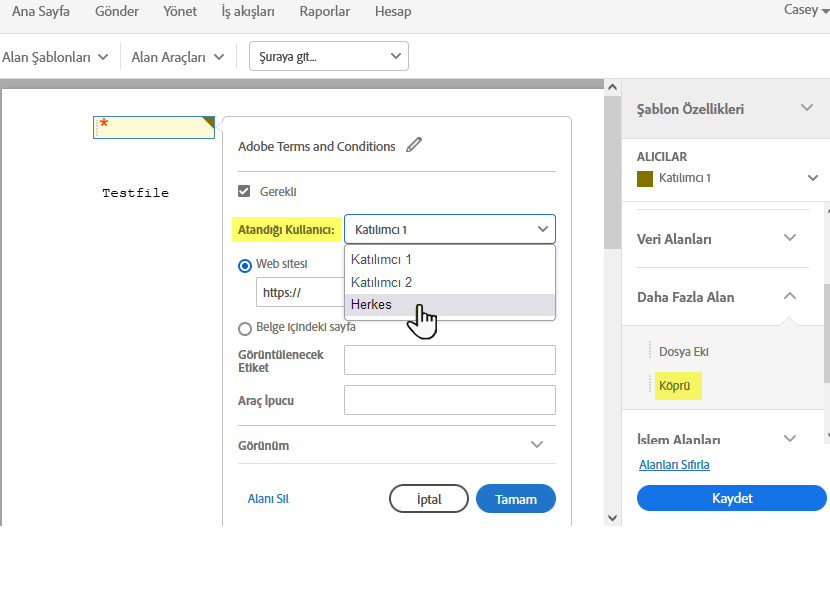Open the Raporlar menu
This screenshot has width=830, height=609.
[325, 12]
